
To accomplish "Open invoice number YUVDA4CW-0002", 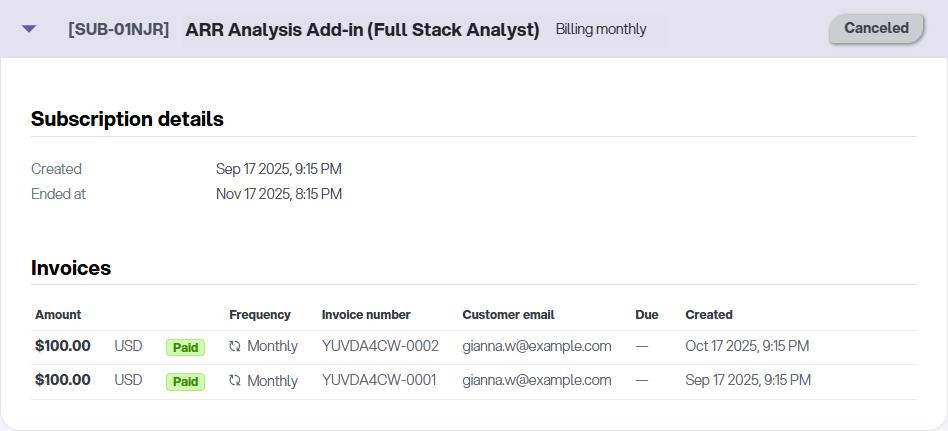I will (380, 346).
